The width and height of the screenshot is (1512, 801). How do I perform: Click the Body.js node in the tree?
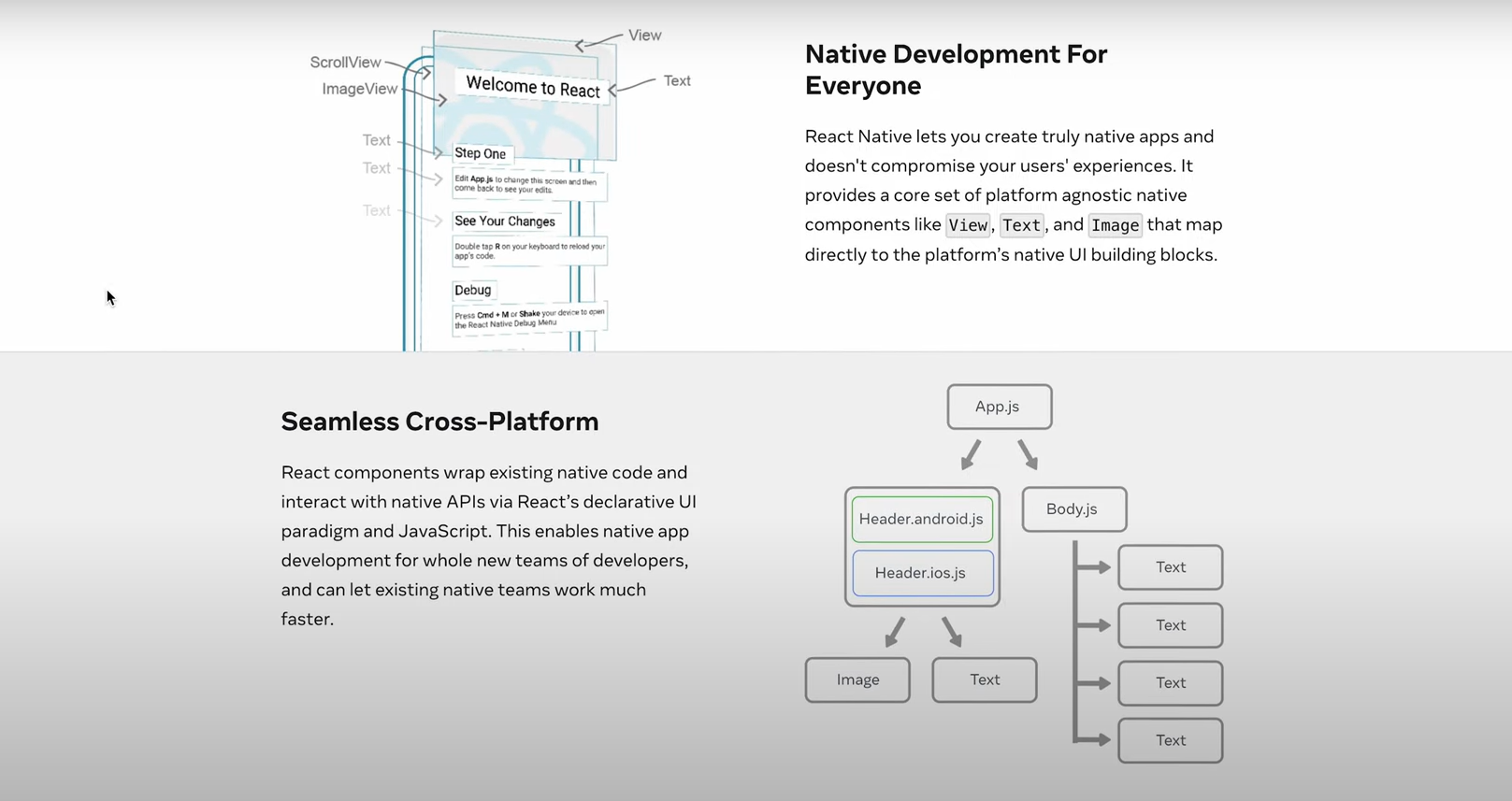click(x=1073, y=509)
